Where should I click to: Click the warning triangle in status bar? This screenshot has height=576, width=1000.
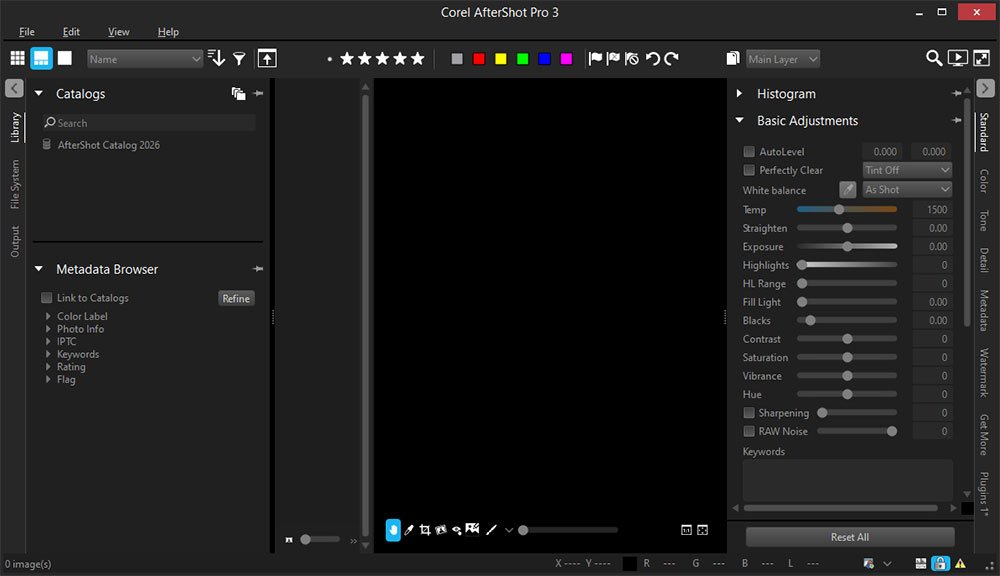pos(960,563)
